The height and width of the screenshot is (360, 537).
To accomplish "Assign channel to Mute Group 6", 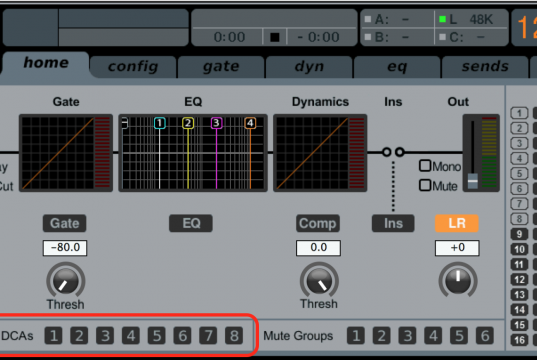I will tap(485, 336).
